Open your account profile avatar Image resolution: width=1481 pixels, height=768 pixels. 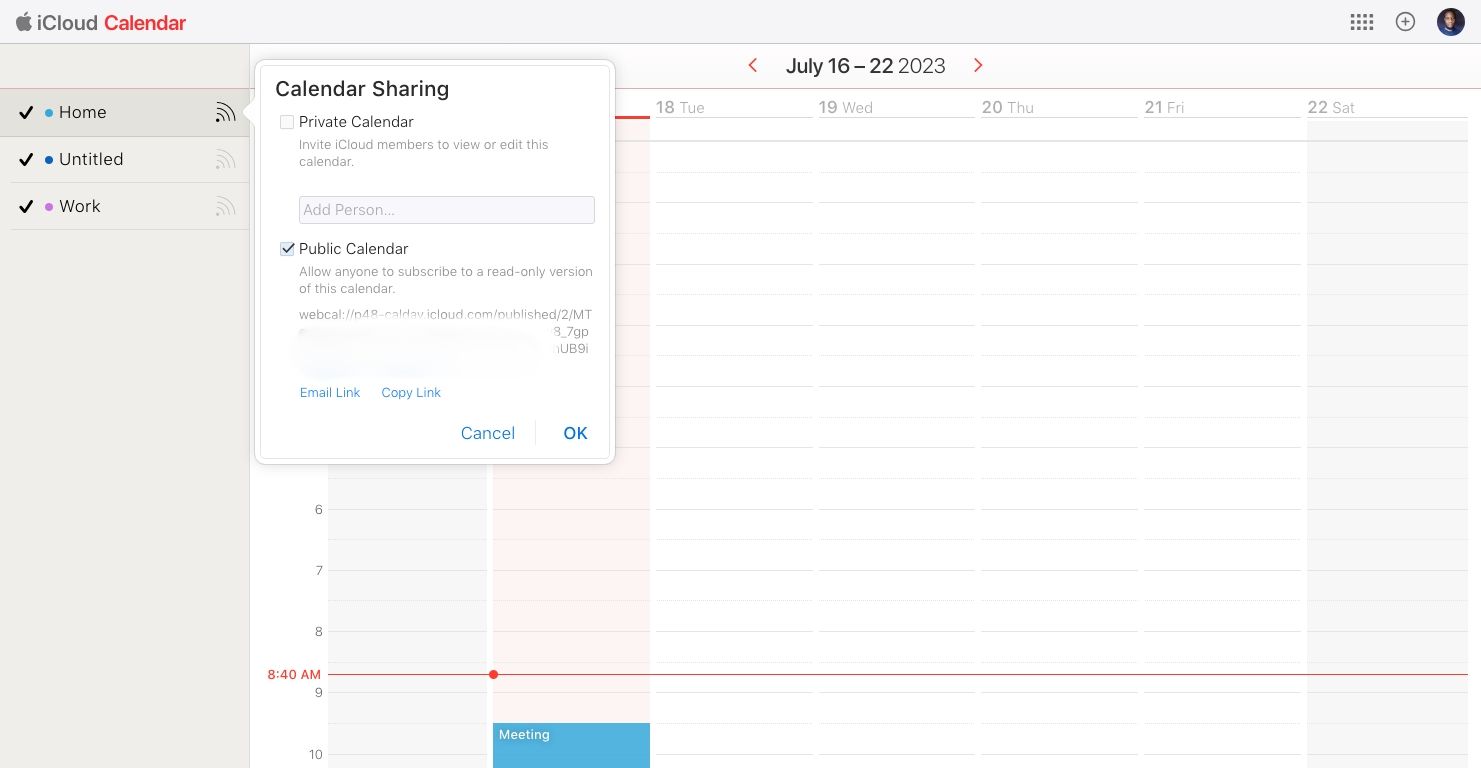click(1450, 21)
